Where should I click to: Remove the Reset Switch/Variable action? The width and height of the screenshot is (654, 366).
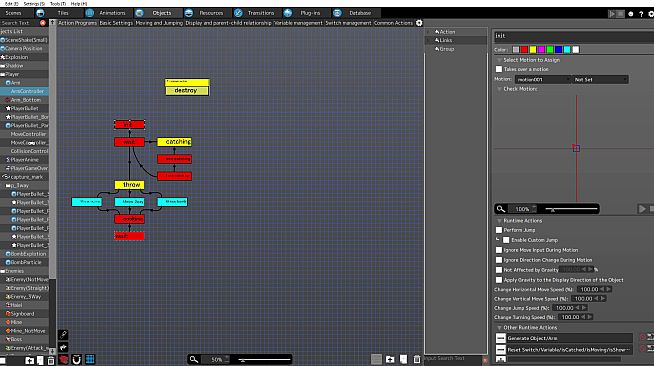[501, 349]
